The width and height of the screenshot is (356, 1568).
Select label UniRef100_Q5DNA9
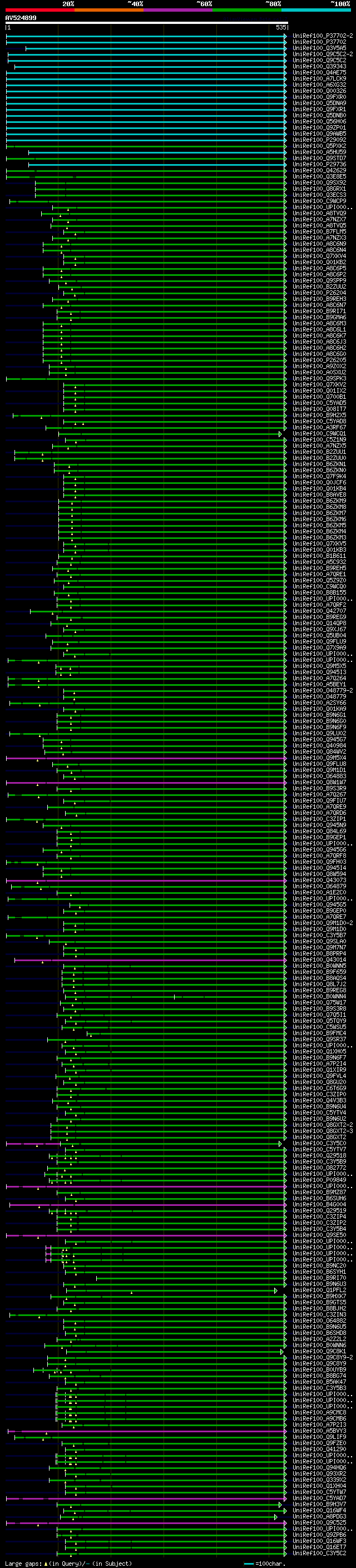point(319,103)
